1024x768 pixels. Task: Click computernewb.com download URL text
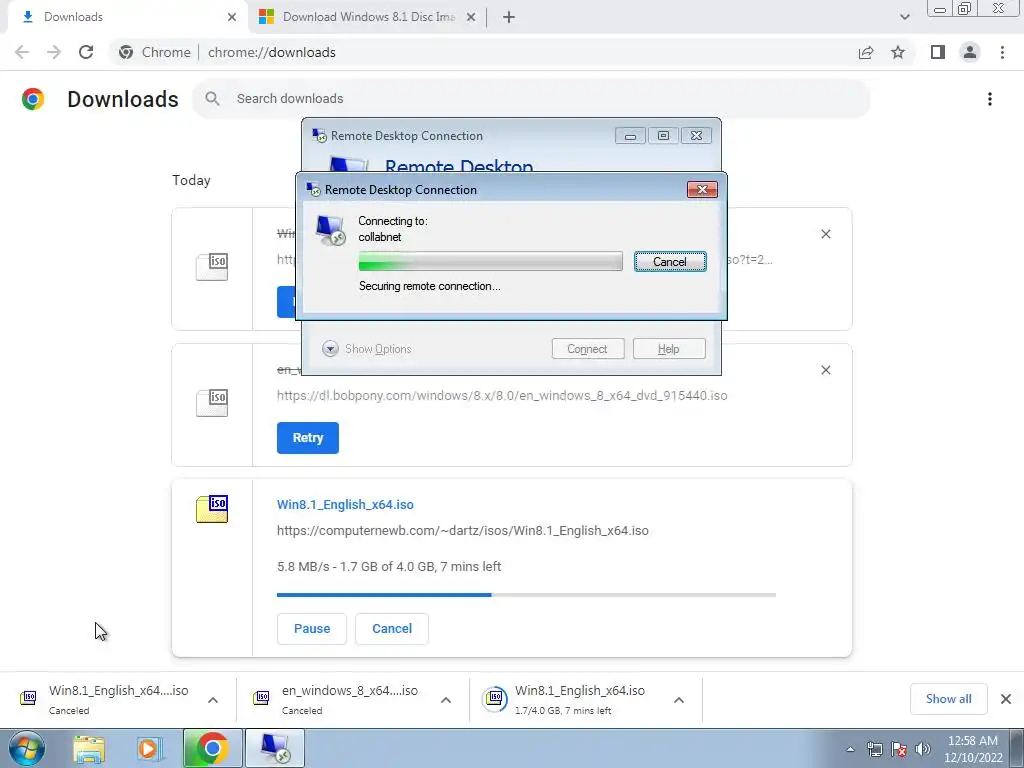(462, 530)
